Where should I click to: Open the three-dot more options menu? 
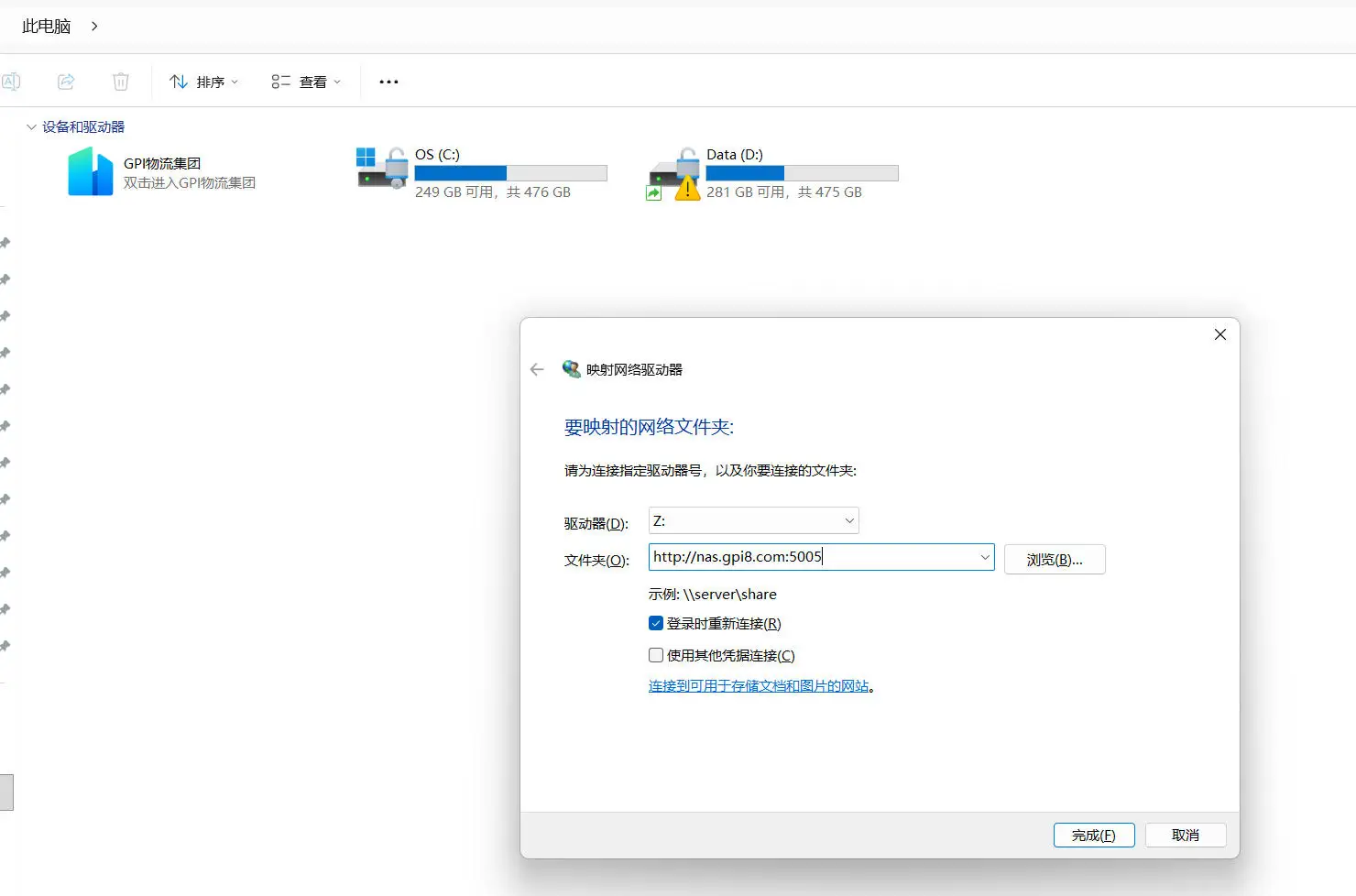point(388,82)
